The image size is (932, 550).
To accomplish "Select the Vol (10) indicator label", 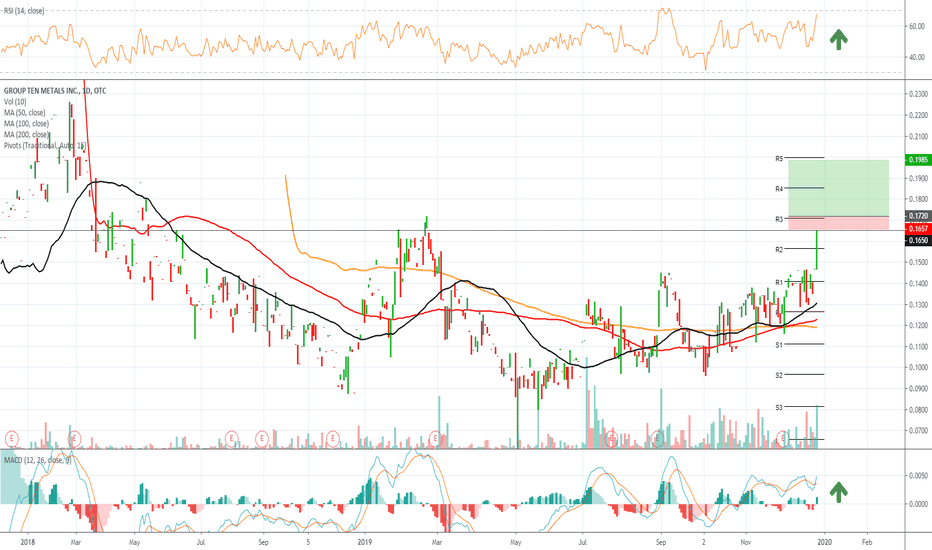I will click(15, 102).
